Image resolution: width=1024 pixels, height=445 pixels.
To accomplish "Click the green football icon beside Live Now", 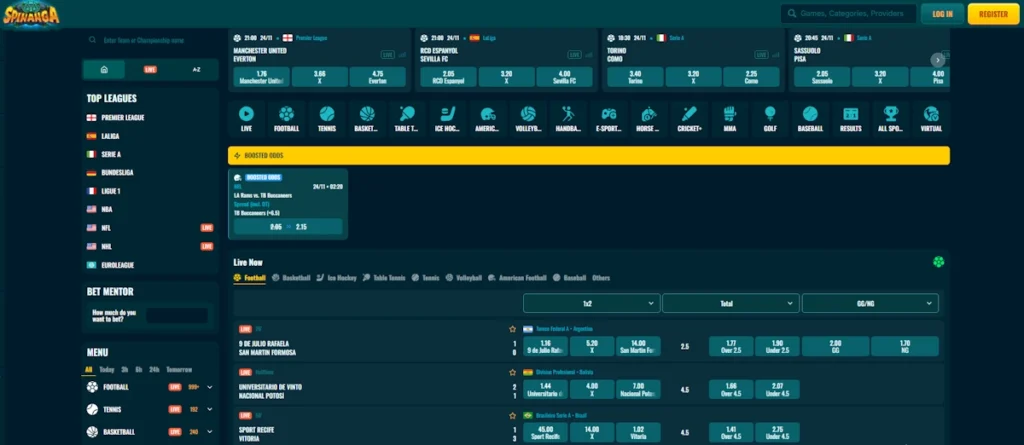I will click(x=938, y=262).
